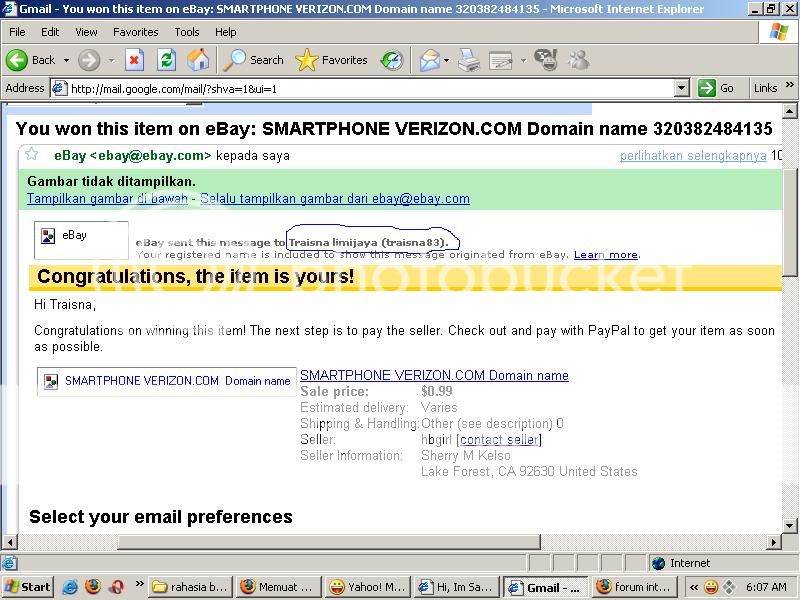Open the Discuss toolbar icon
This screenshot has height=600, width=800.
click(x=546, y=60)
